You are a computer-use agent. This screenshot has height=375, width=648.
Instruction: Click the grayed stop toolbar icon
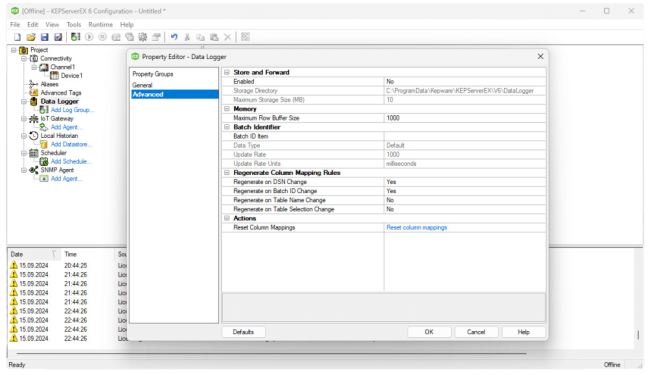pos(102,37)
